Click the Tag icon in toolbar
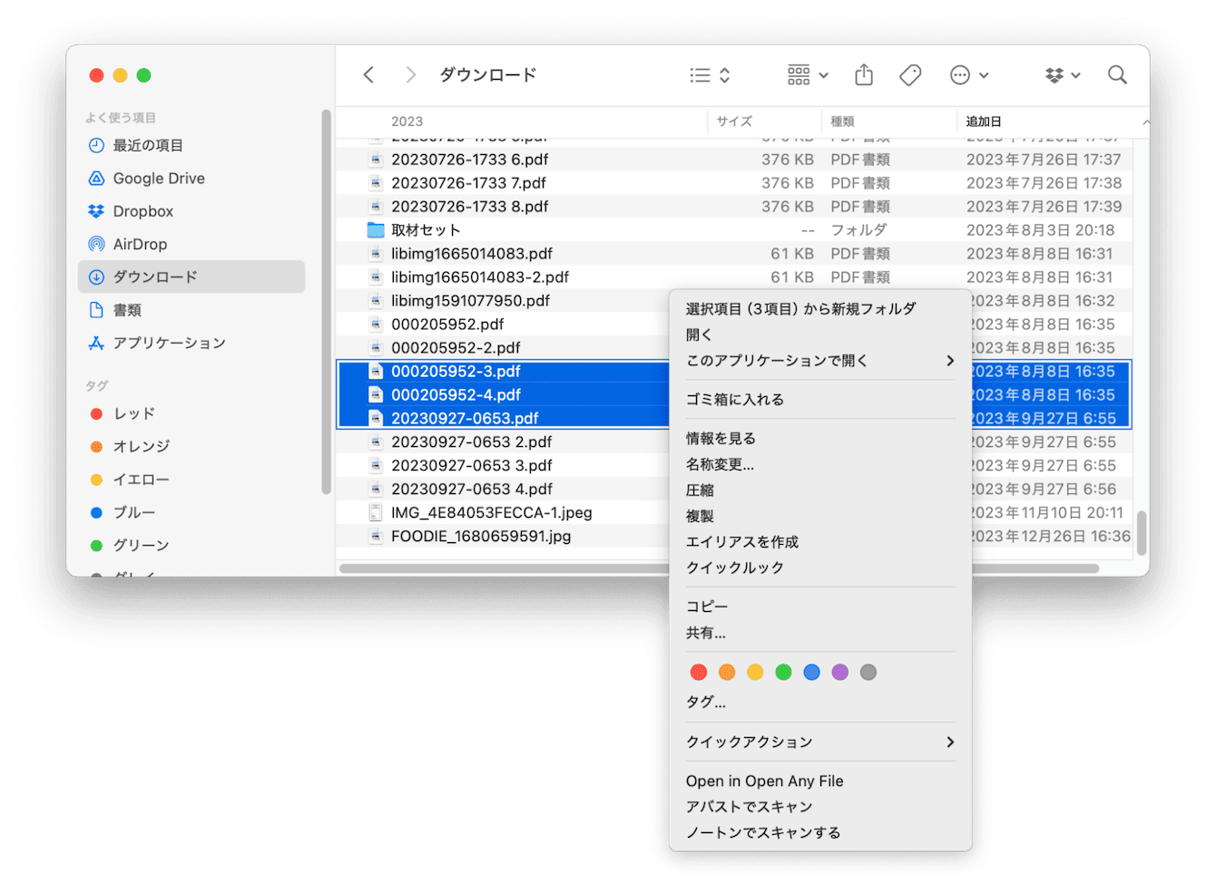Viewport: 1216px width, 883px height. tap(910, 75)
